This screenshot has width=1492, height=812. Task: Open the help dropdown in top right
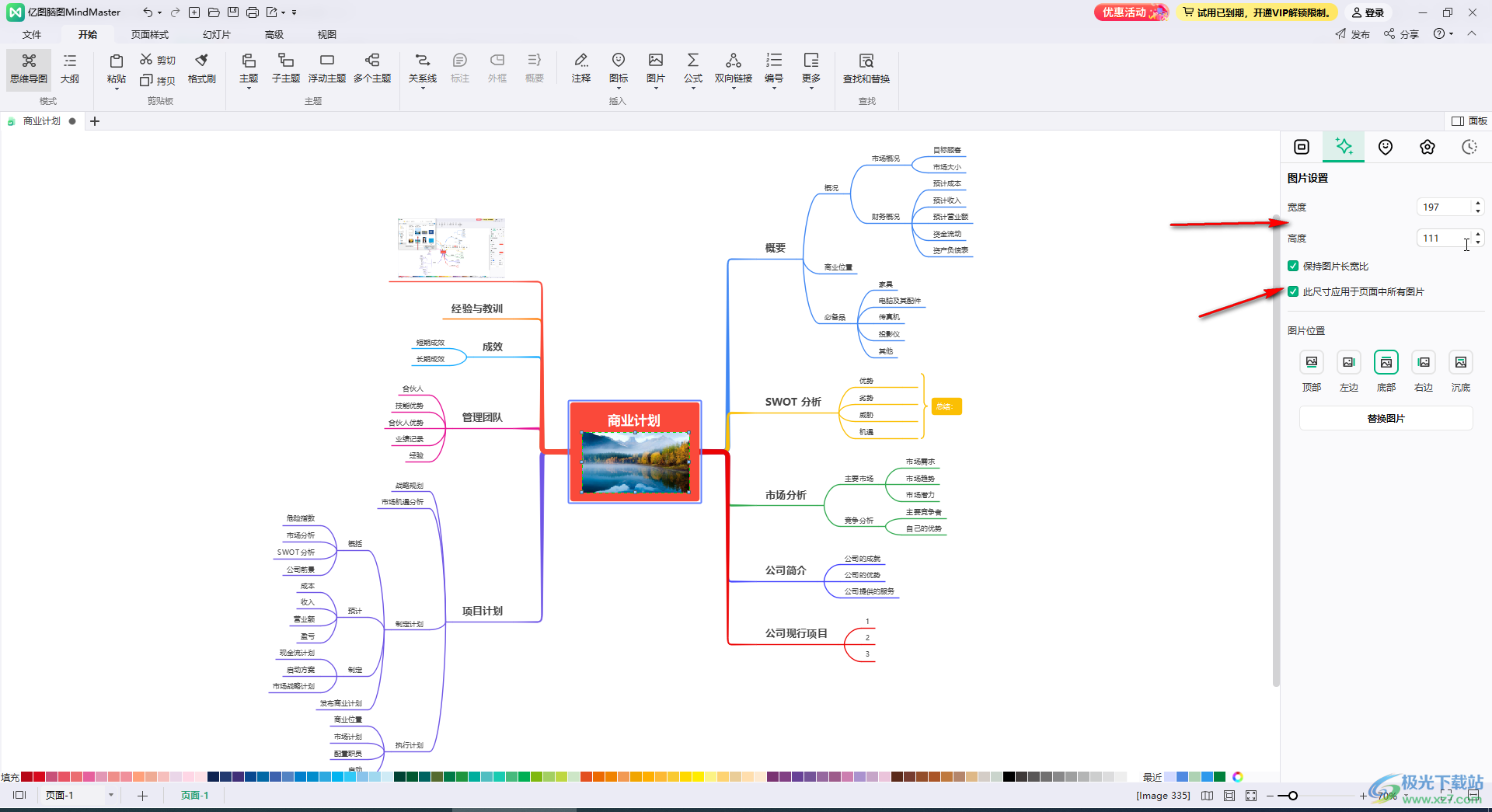[x=1444, y=33]
